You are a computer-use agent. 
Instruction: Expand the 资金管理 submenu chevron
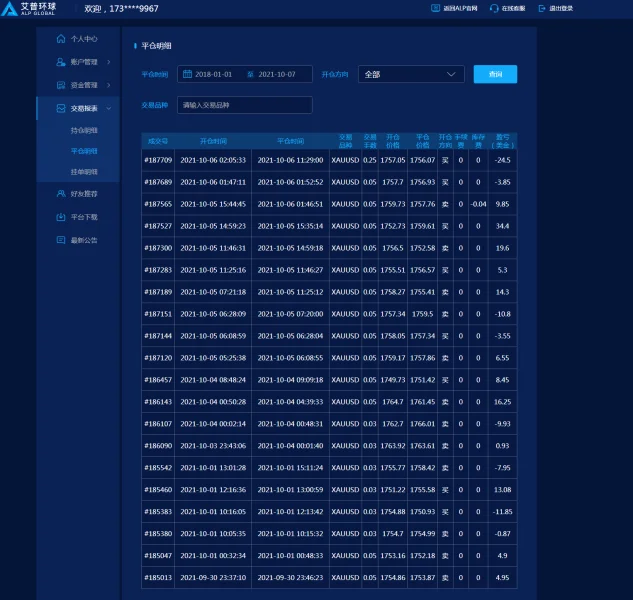(x=108, y=85)
